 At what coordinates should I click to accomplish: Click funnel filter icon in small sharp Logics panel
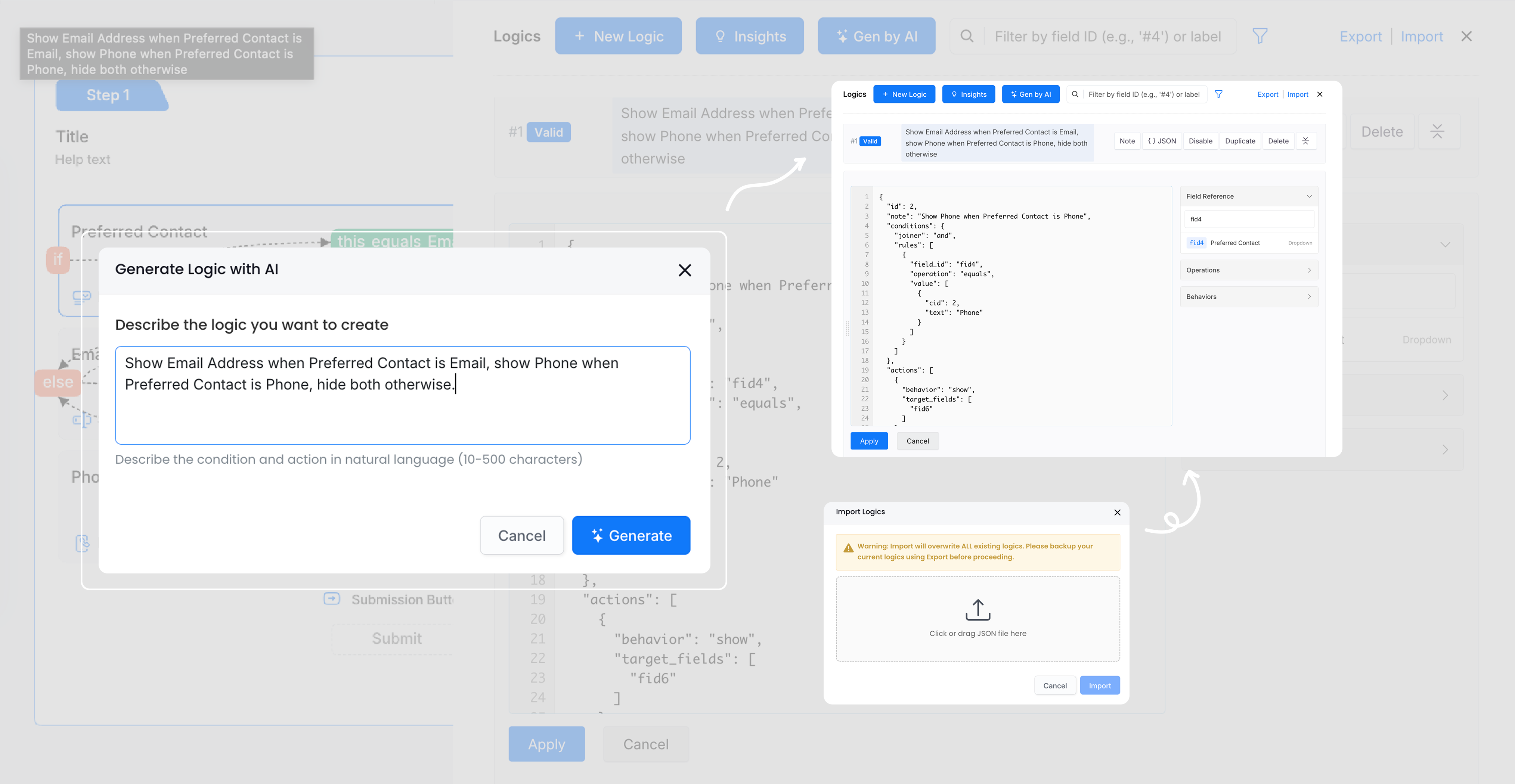[x=1218, y=94]
